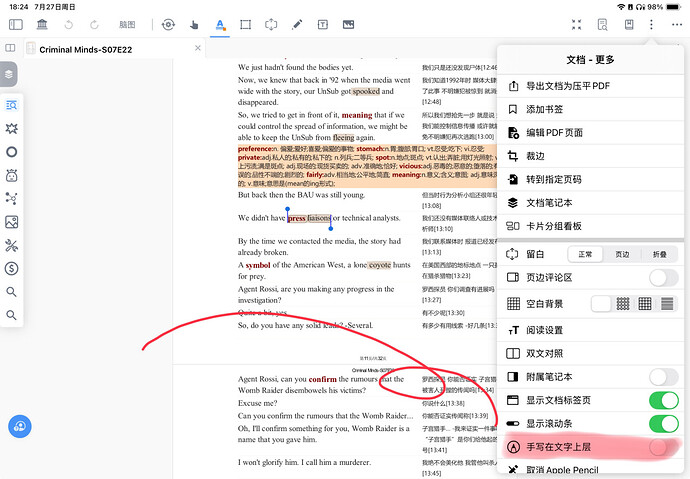Image resolution: width=690 pixels, height=479 pixels.
Task: Set 留白 margin to 折叠
Action: coord(659,254)
